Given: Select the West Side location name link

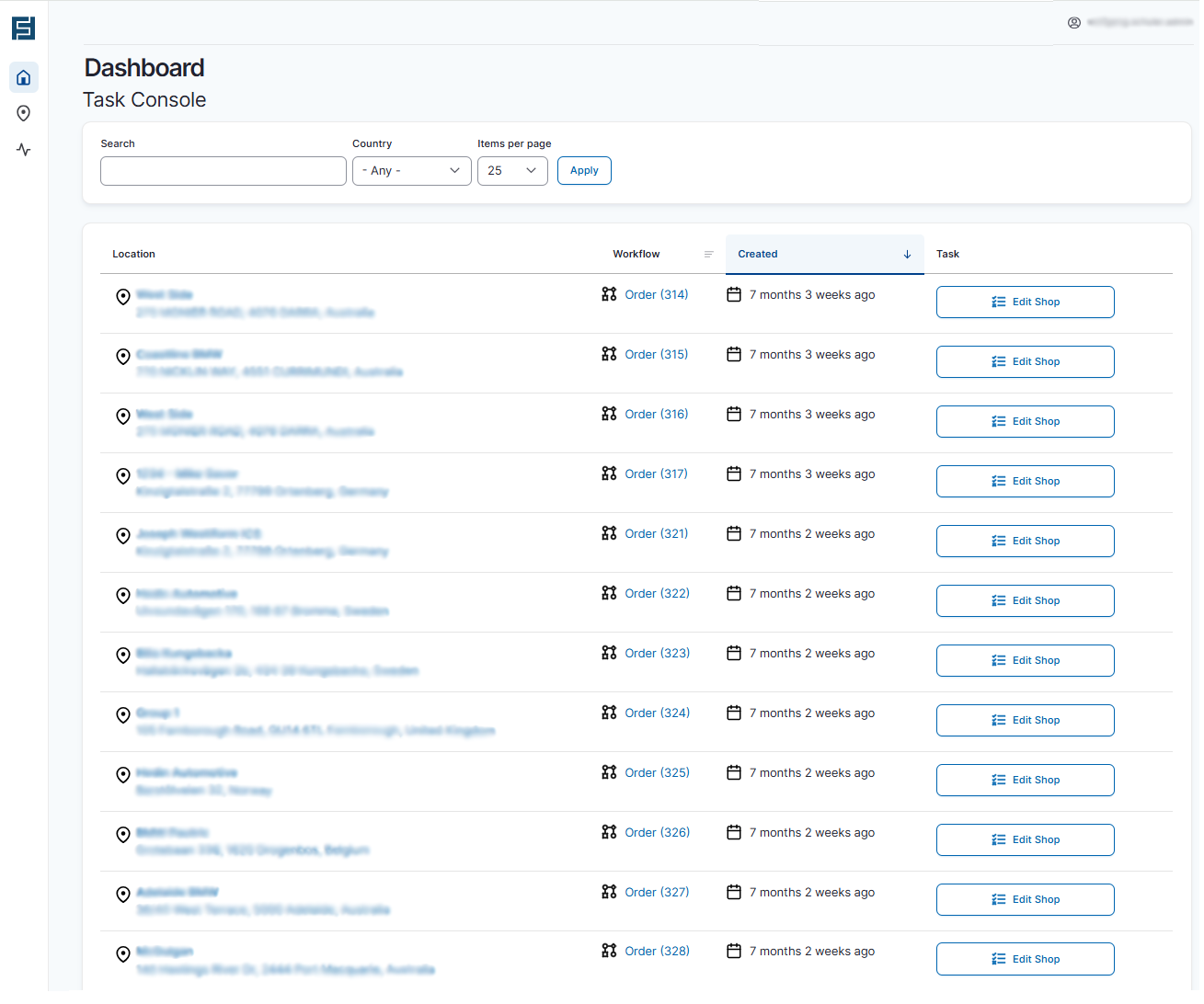Looking at the screenshot, I should 164,294.
